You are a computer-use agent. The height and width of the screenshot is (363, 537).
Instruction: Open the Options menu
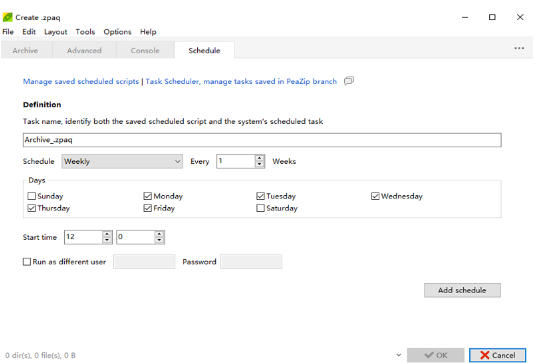click(x=117, y=32)
